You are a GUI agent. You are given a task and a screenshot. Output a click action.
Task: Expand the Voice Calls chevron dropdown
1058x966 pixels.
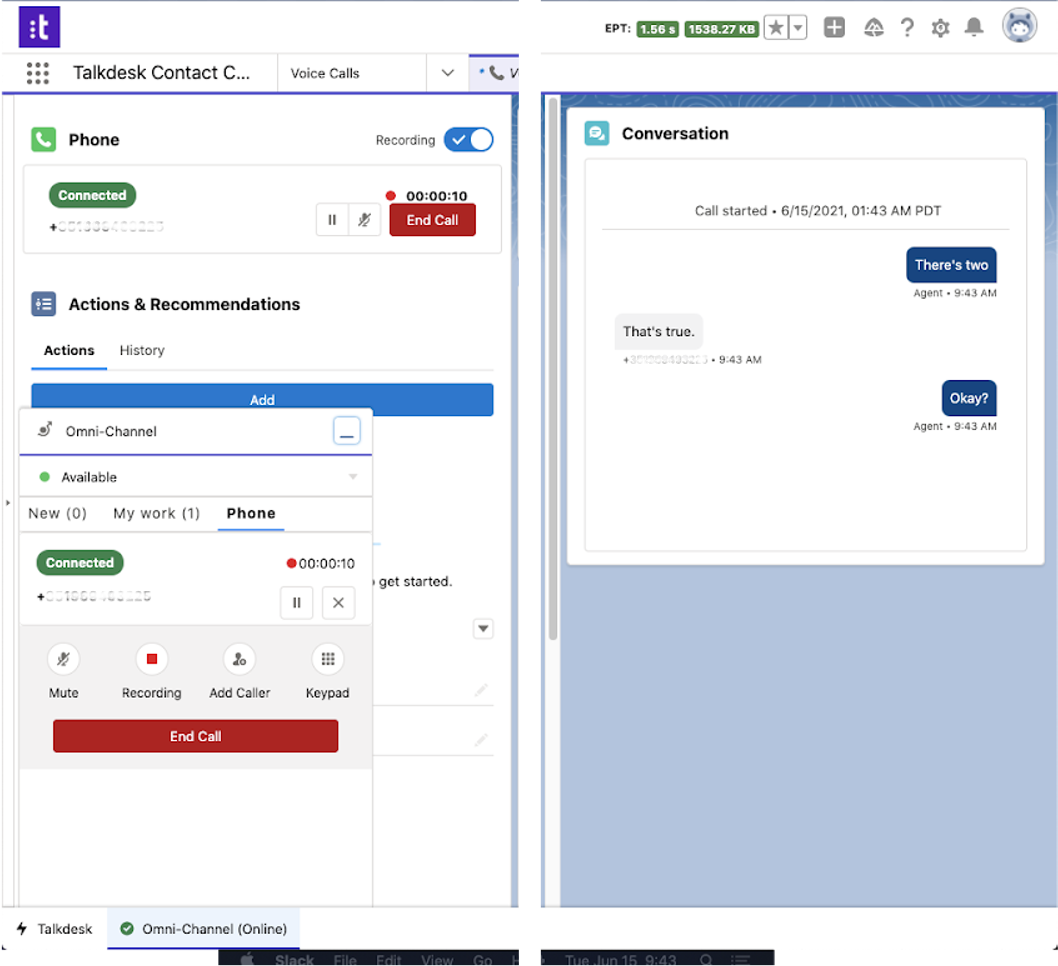pos(447,73)
